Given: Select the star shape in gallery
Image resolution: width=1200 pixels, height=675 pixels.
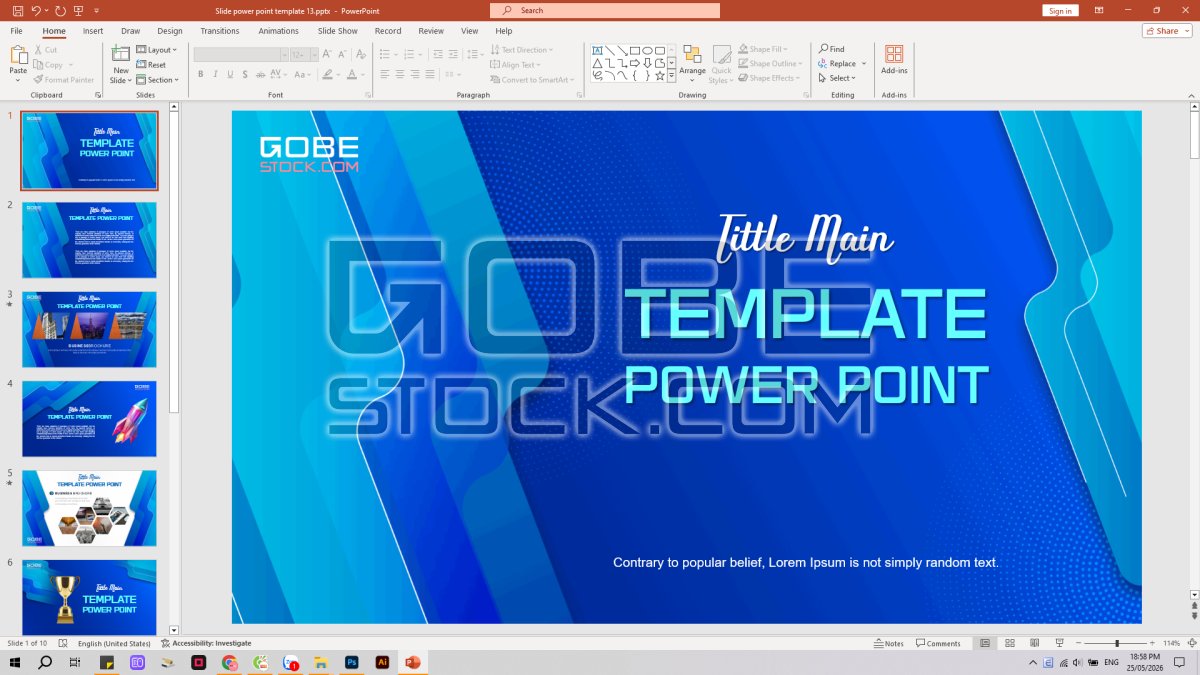Looking at the screenshot, I should 660,75.
